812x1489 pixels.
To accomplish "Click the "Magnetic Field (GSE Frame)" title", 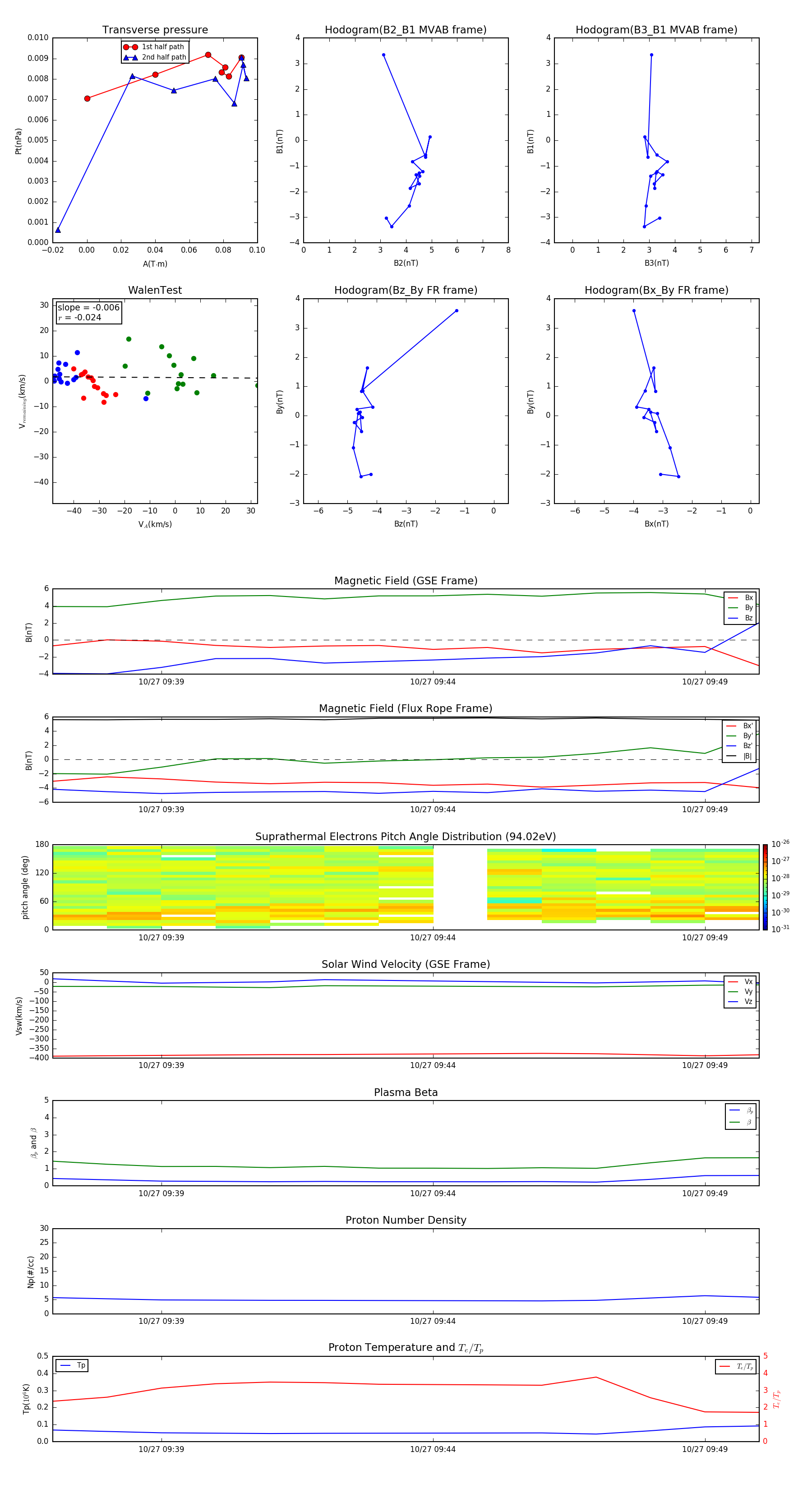I will [x=406, y=581].
